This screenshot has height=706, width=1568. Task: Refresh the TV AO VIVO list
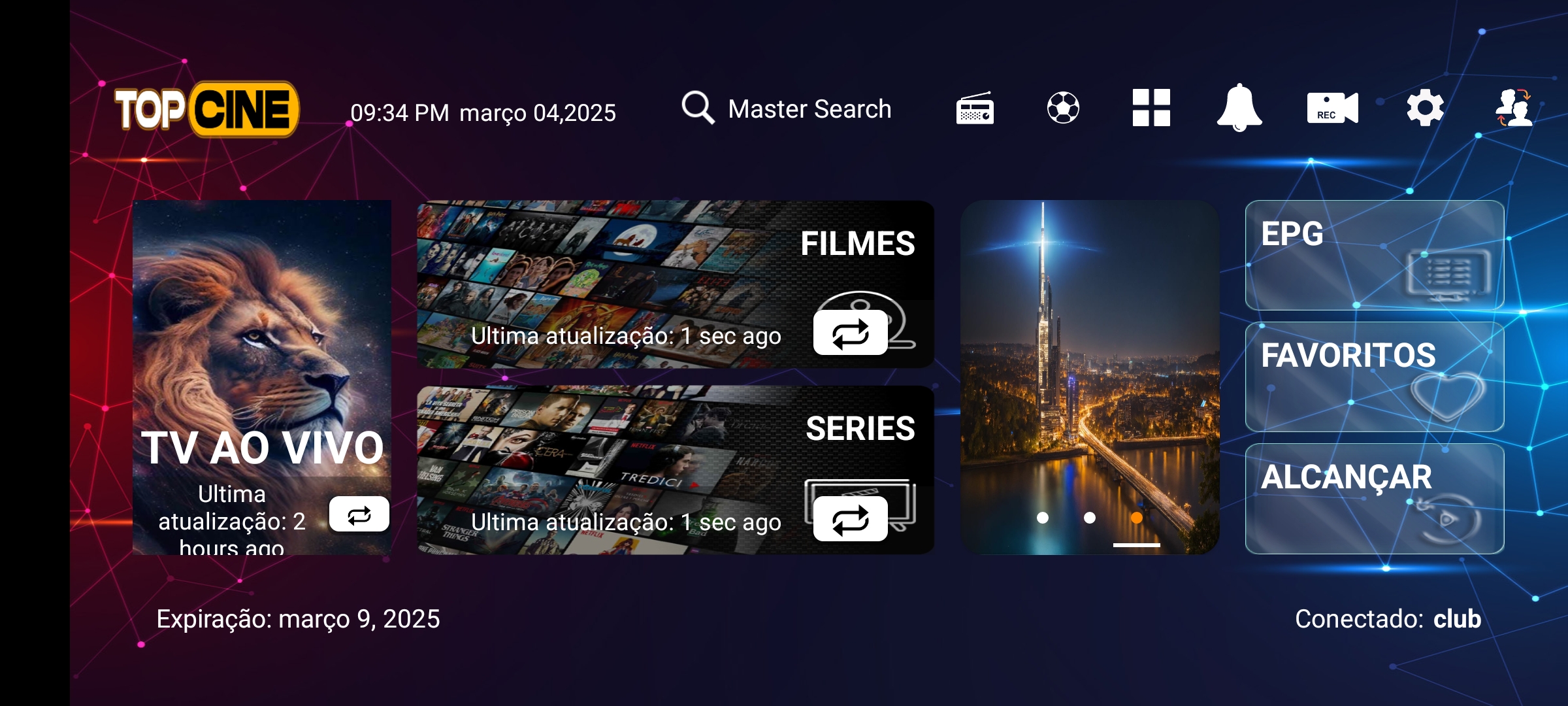(x=359, y=514)
